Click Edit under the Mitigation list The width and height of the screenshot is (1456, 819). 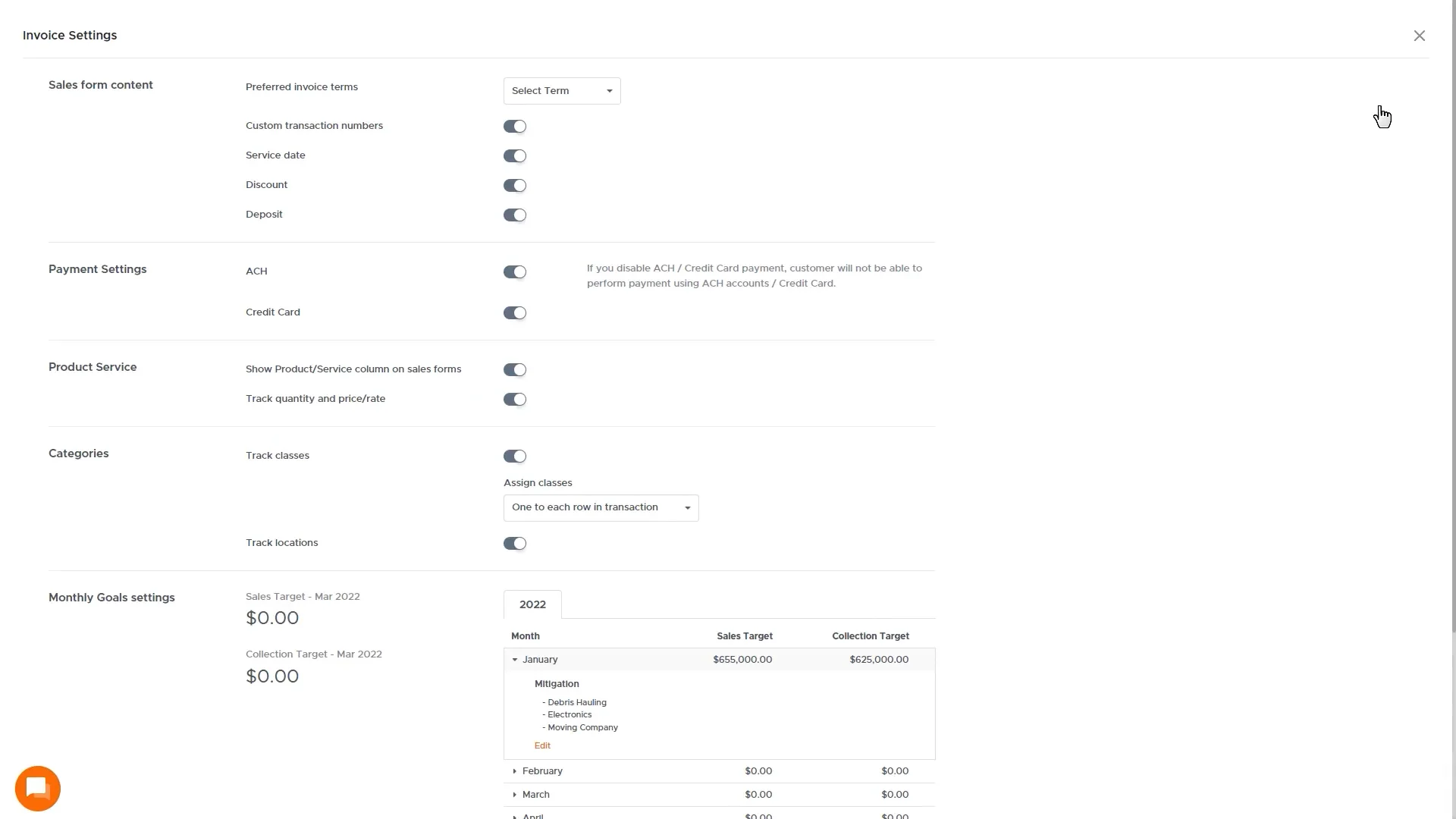(x=541, y=745)
